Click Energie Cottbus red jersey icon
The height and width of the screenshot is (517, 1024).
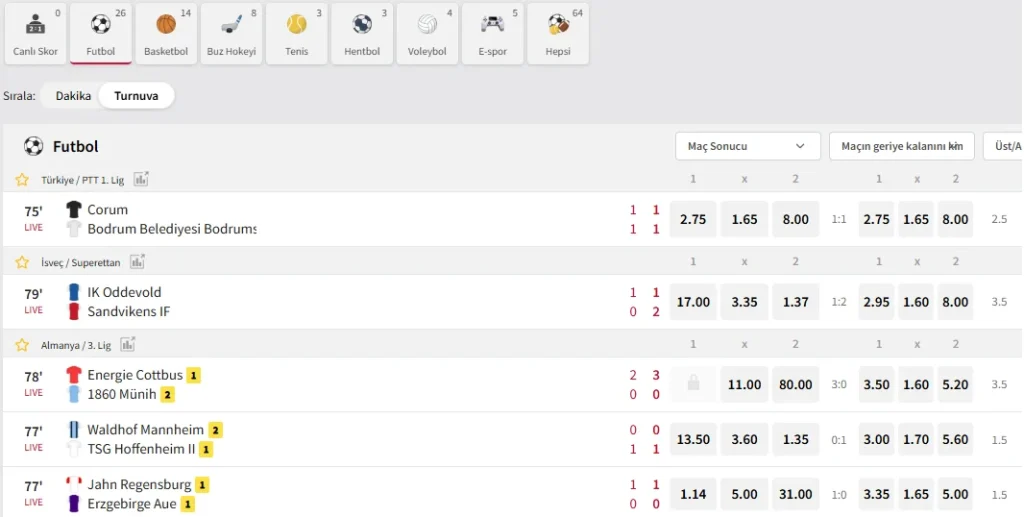point(74,374)
